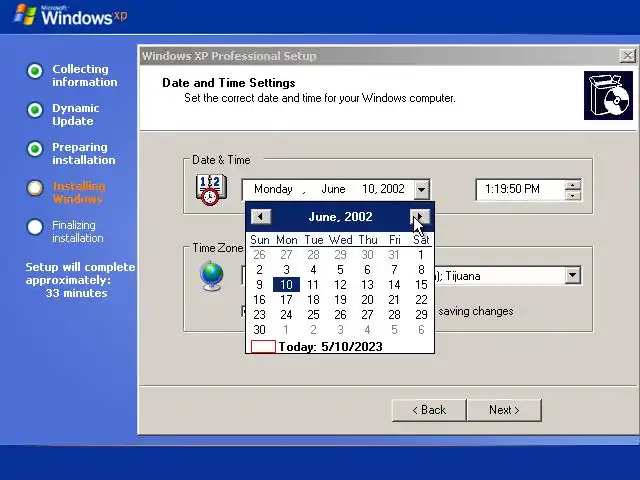This screenshot has height=480, width=640.
Task: Choose June 9 on the calendar
Action: (x=259, y=284)
